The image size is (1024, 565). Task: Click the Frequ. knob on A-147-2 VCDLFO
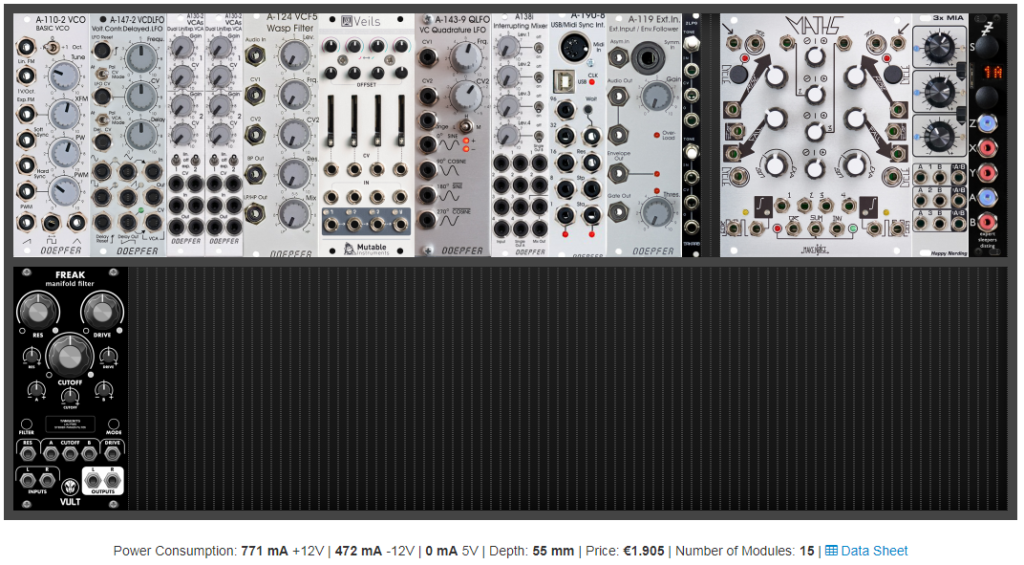pyautogui.click(x=140, y=59)
